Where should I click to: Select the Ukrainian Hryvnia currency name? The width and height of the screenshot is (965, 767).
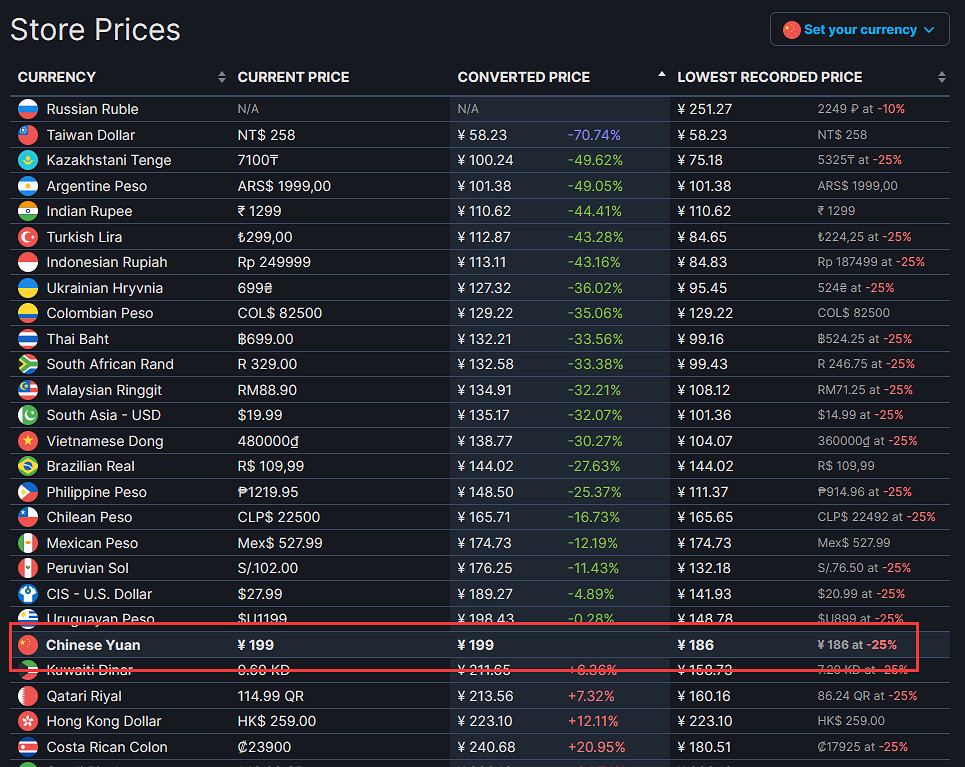click(104, 288)
